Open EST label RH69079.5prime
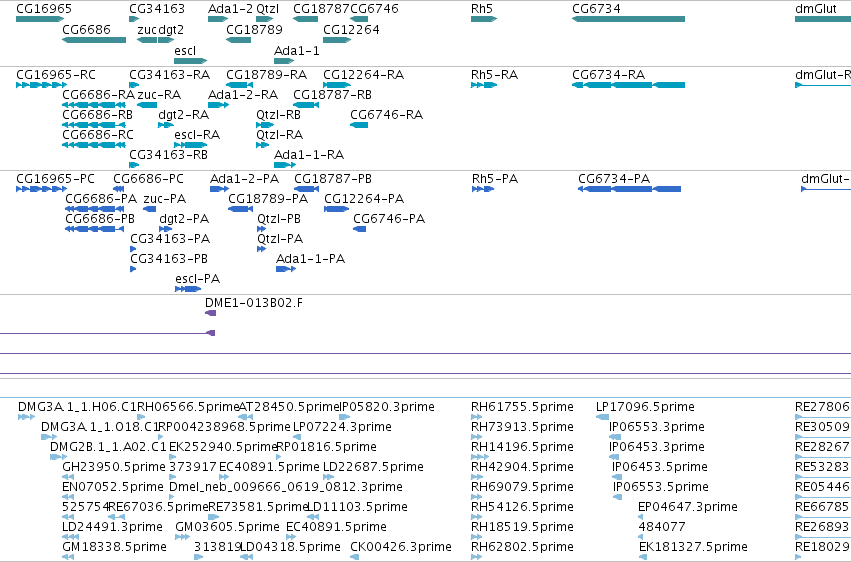 522,487
